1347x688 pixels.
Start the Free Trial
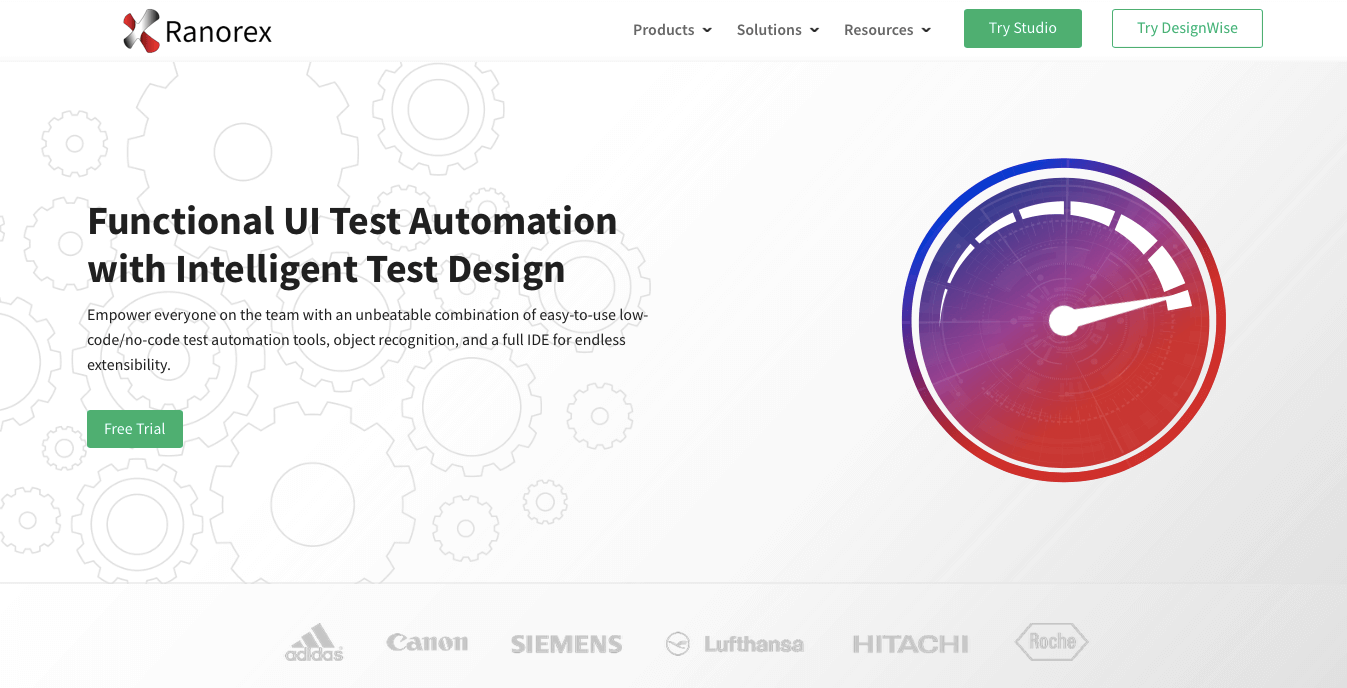point(134,428)
